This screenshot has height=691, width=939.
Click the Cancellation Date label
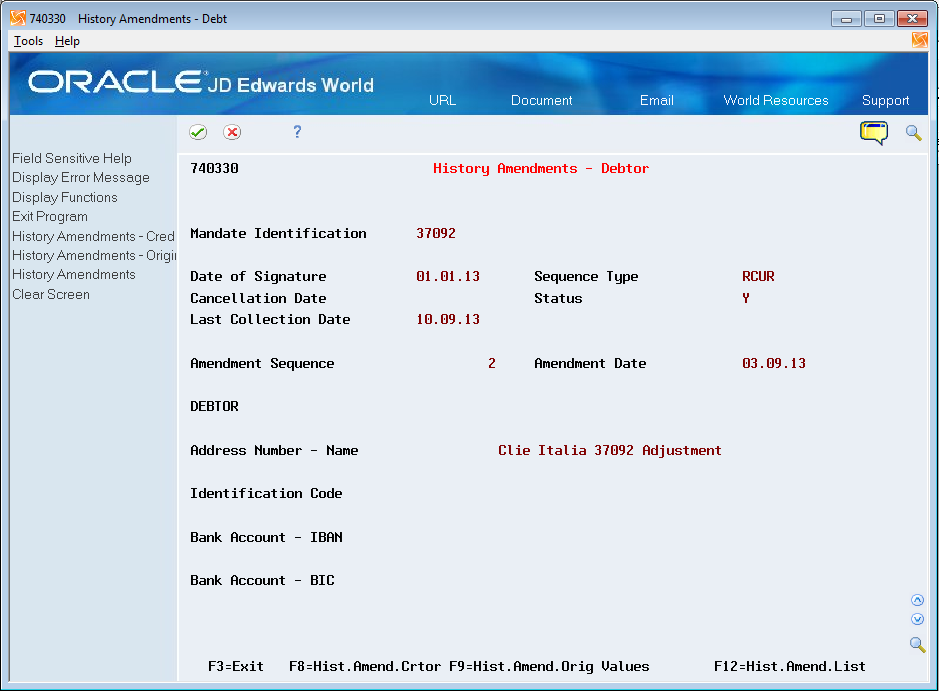258,299
